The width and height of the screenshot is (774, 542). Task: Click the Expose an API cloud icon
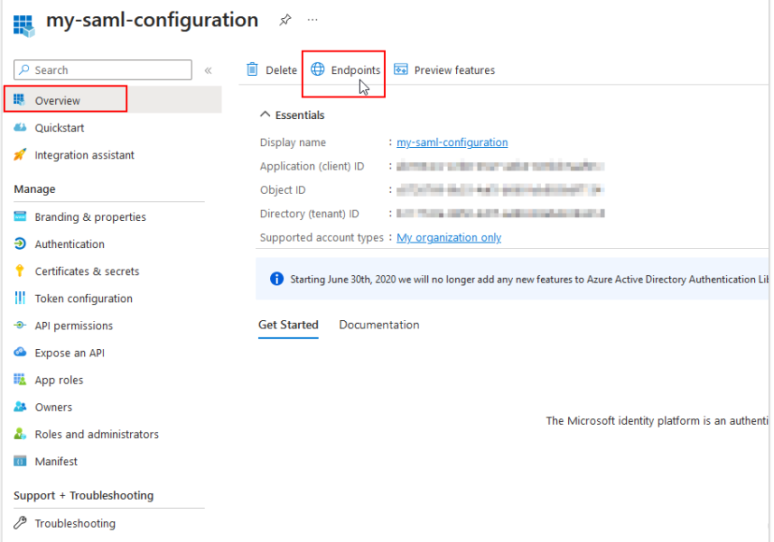(20, 352)
